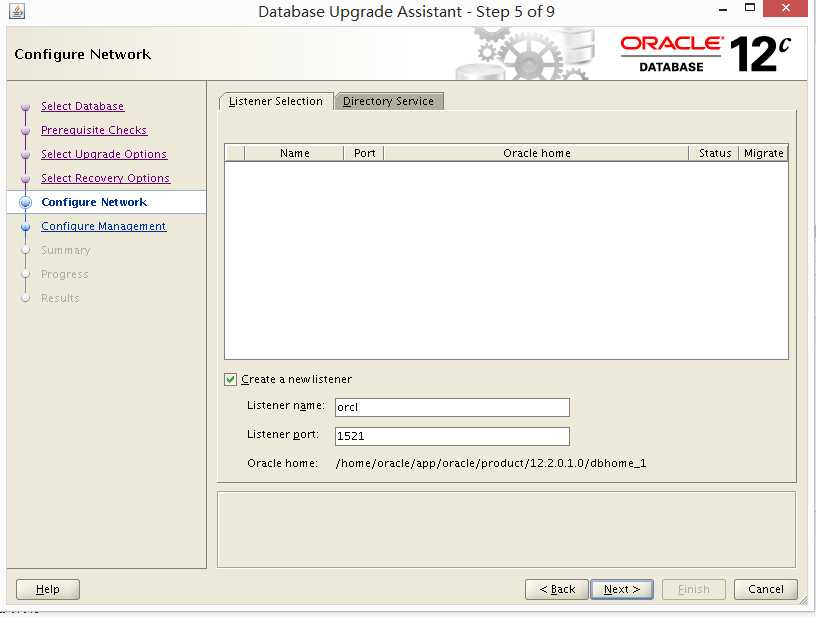Go to the Select Database step
The height and width of the screenshot is (617, 816).
pos(82,106)
